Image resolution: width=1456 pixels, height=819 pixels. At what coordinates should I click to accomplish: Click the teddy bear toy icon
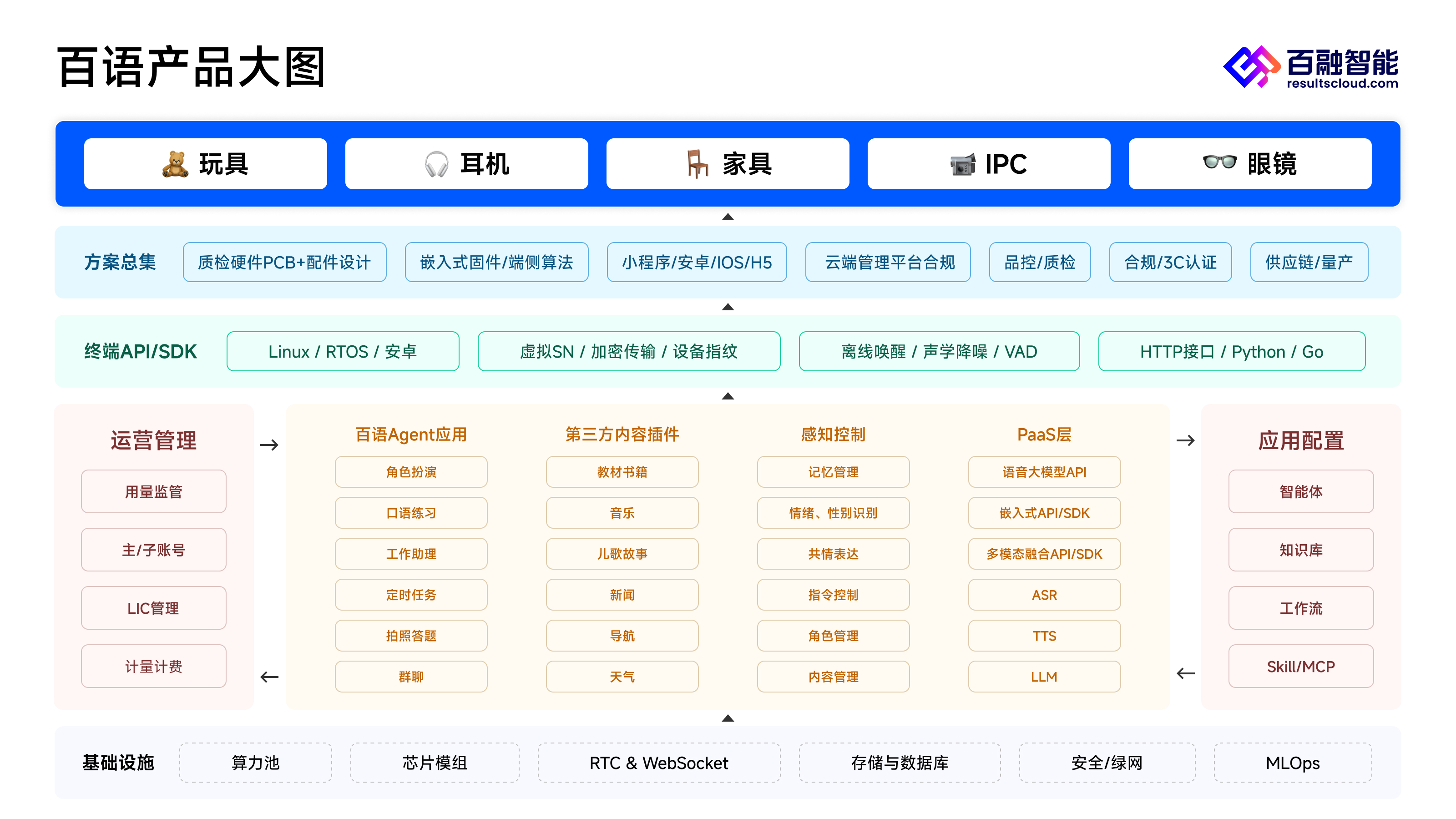coord(175,164)
